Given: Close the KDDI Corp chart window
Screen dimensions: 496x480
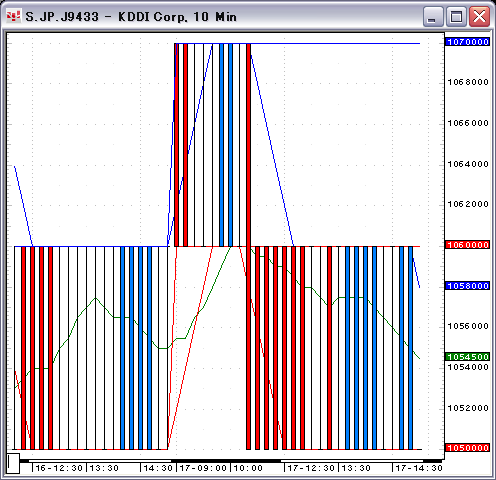Looking at the screenshot, I should [x=479, y=16].
